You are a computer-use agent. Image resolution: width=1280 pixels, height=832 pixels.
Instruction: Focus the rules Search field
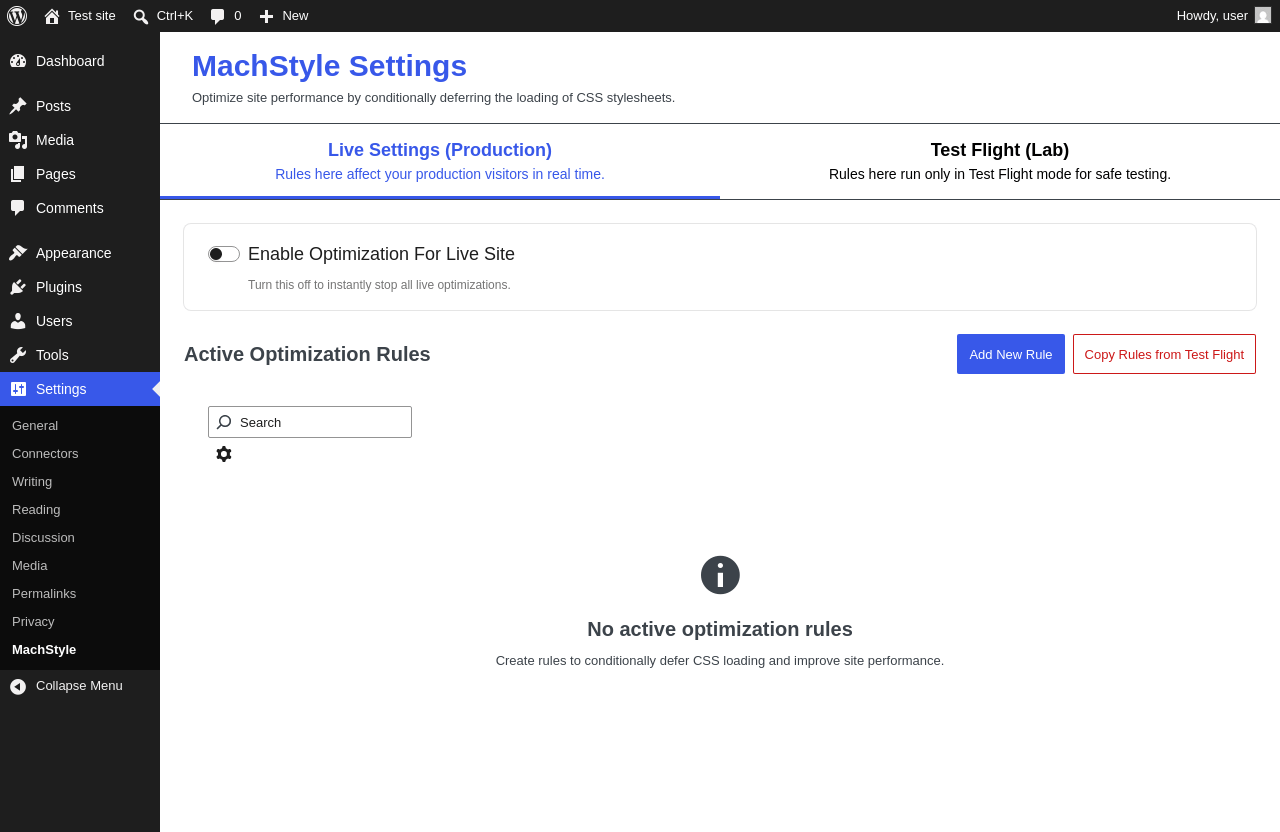(310, 422)
